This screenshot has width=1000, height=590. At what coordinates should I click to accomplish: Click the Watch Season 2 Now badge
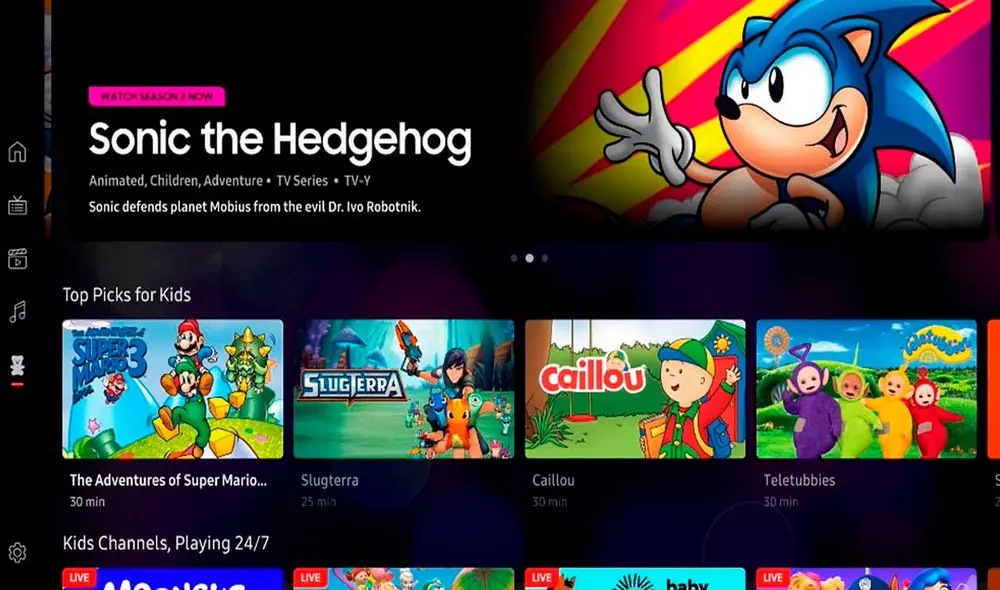(157, 96)
